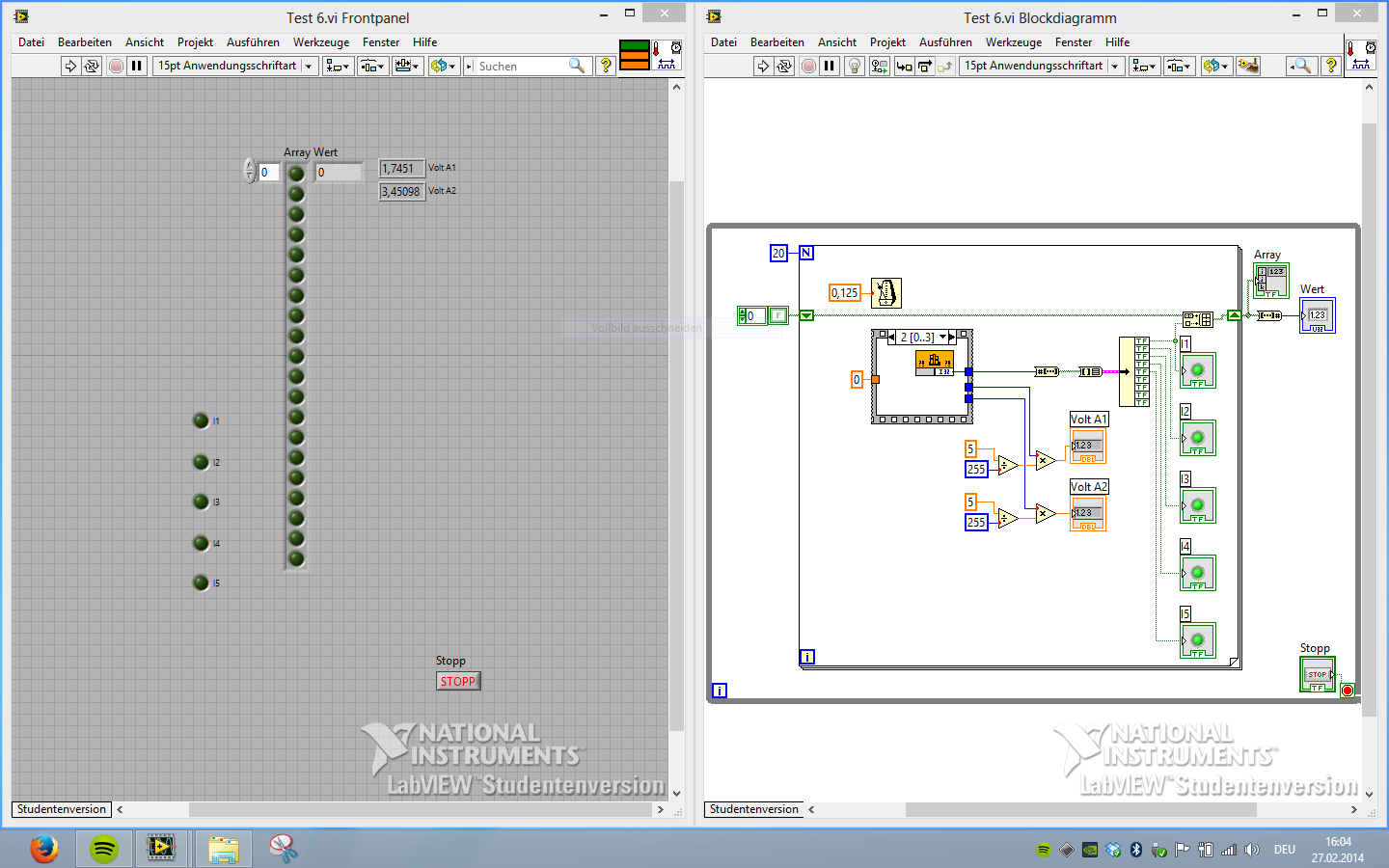Click the Clean Up Diagram icon

point(1248,66)
